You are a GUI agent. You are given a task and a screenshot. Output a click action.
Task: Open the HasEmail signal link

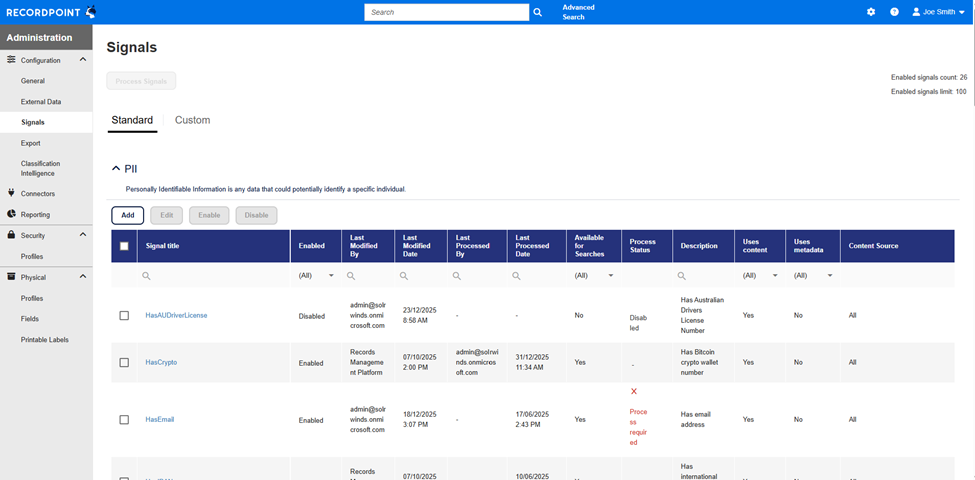pos(160,420)
